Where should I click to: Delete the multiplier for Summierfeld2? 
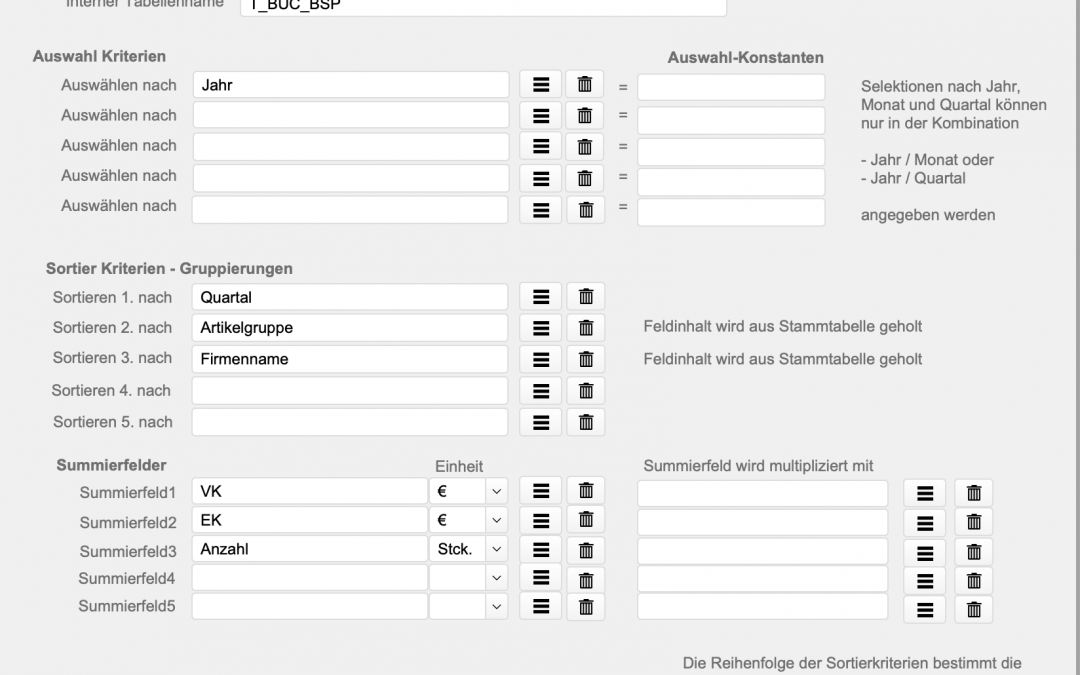click(973, 523)
